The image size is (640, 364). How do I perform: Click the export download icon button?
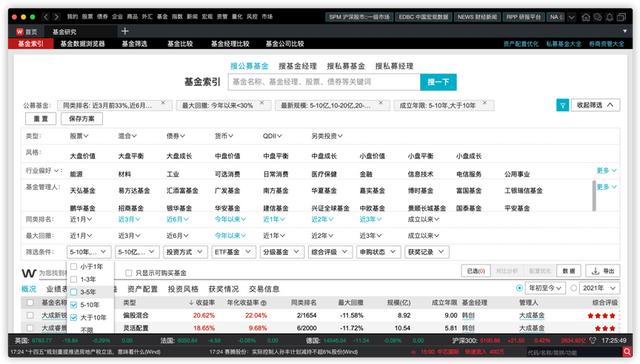coord(603,271)
